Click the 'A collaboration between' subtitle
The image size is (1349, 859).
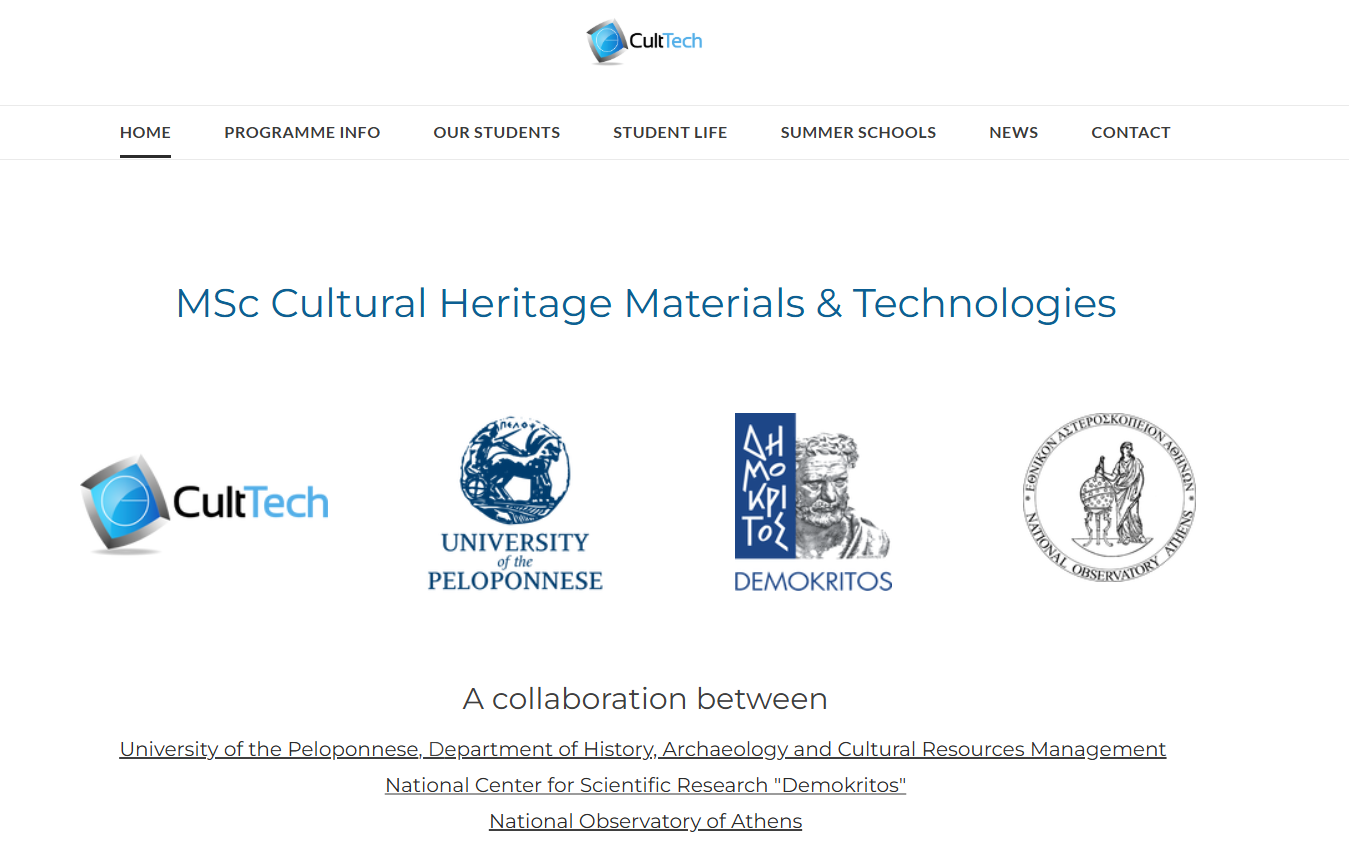(x=645, y=698)
